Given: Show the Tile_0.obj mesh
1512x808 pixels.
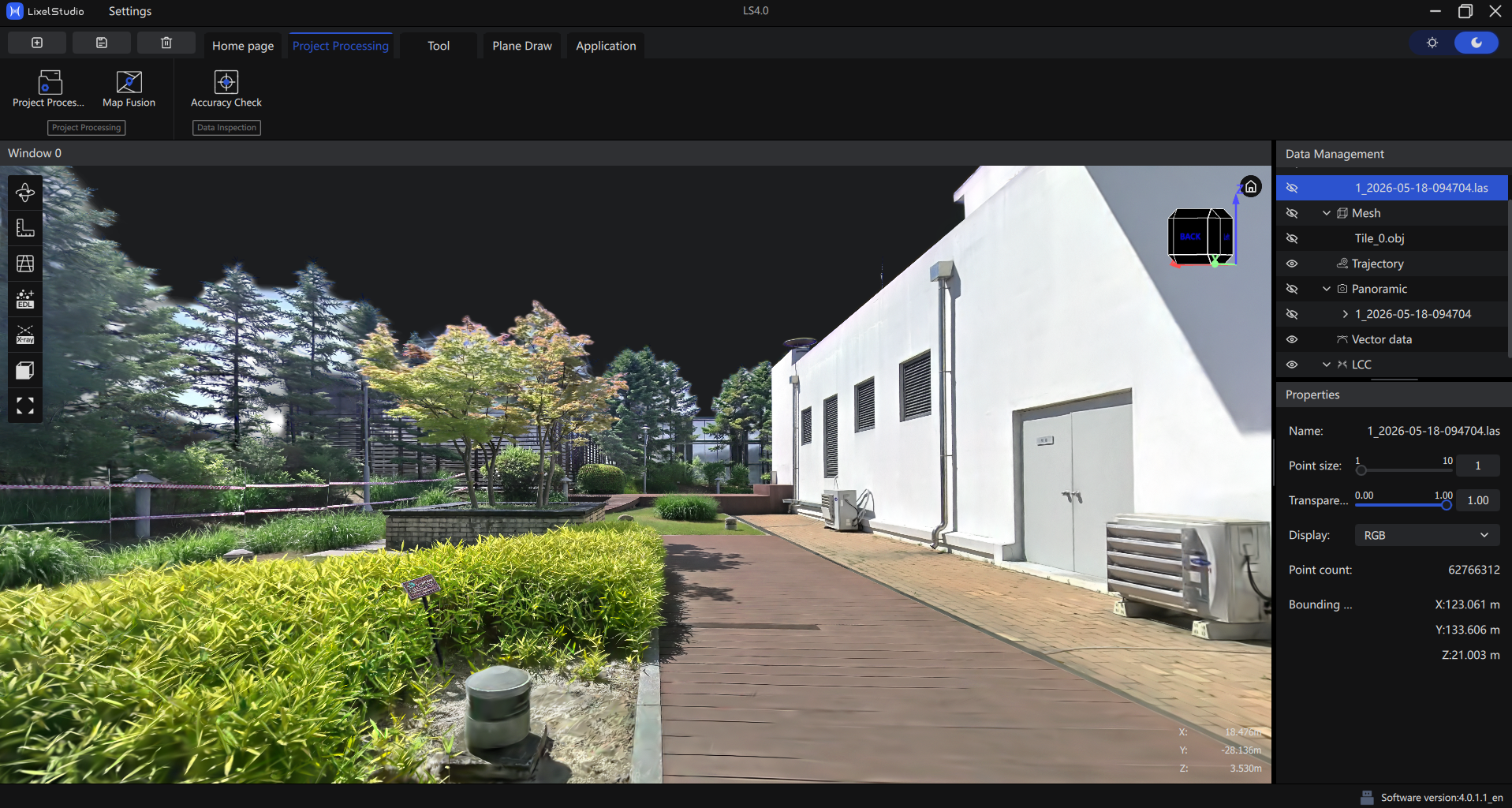Looking at the screenshot, I should 1292,238.
